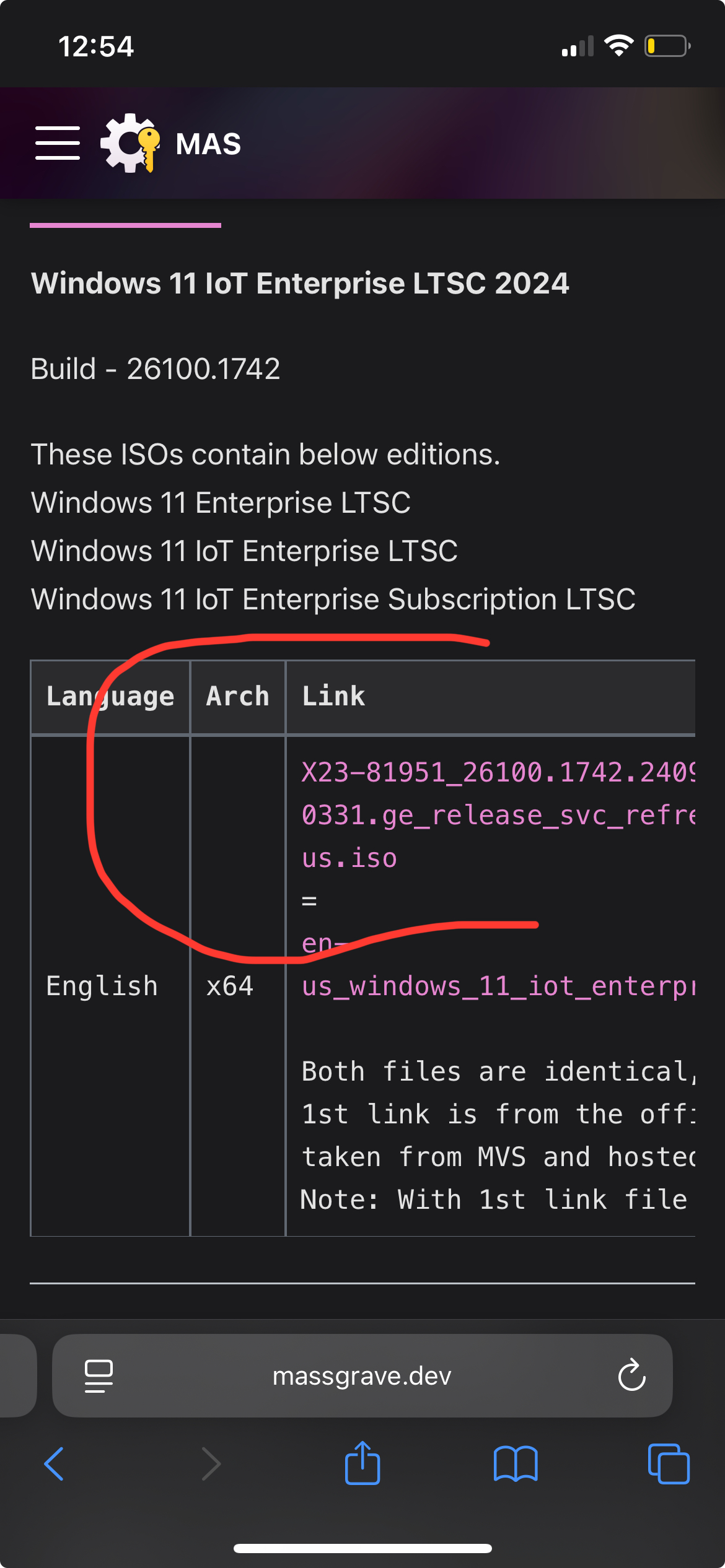The image size is (725, 1568).
Task: Show all open Safari tabs
Action: (x=669, y=1464)
